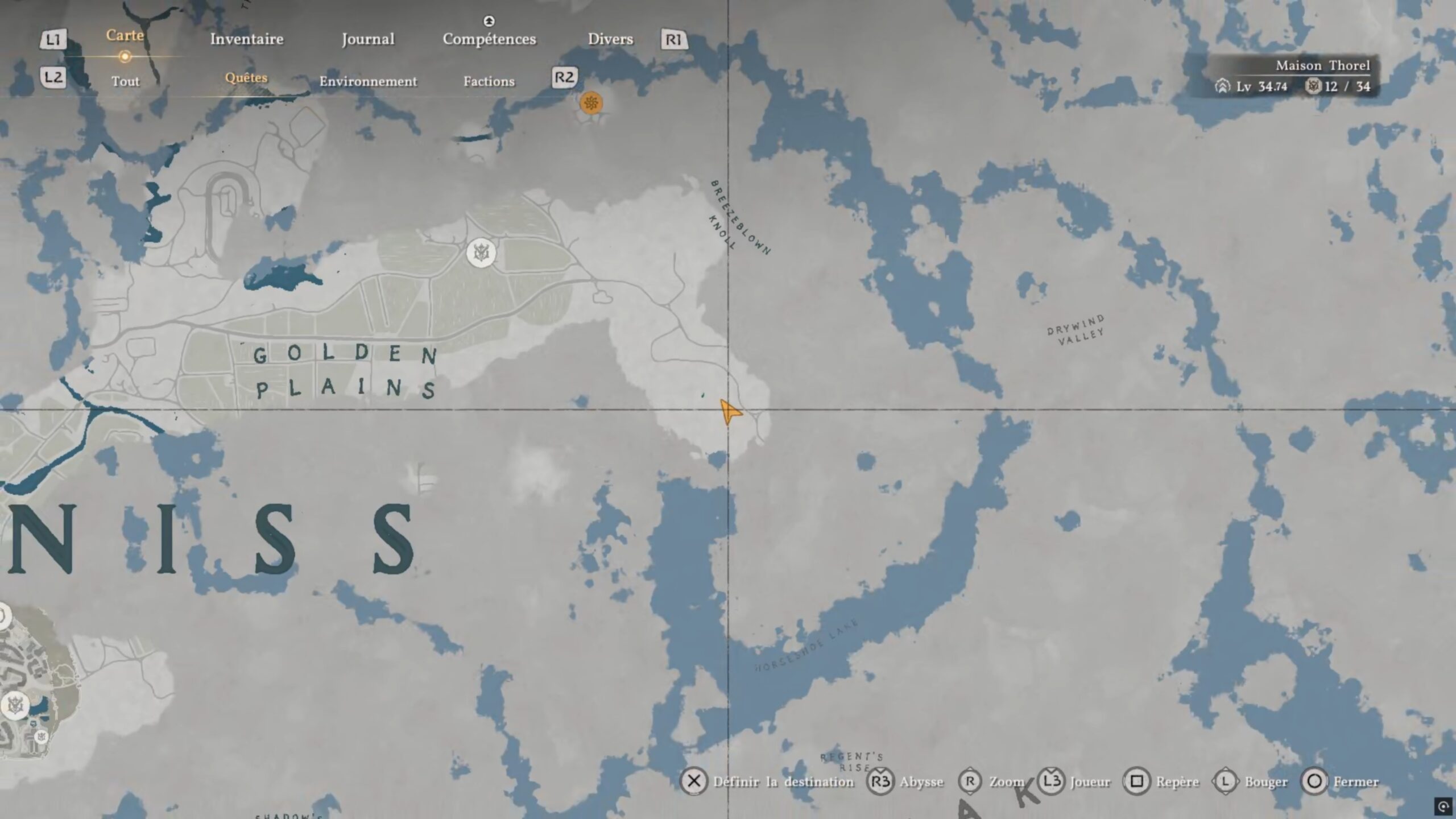Open the Inventaire tab

246,39
